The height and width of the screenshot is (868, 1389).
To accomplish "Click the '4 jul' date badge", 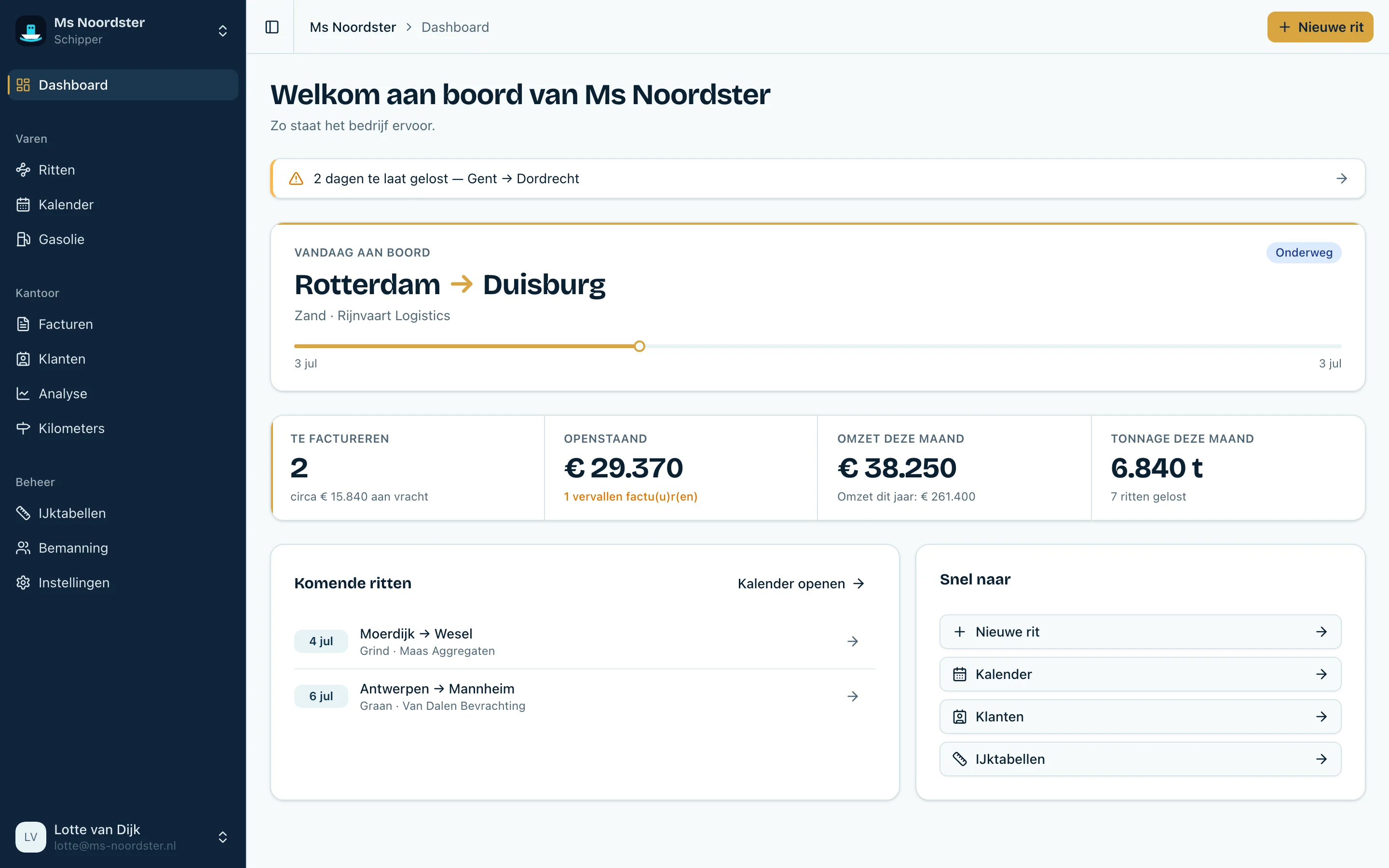I will pos(321,641).
